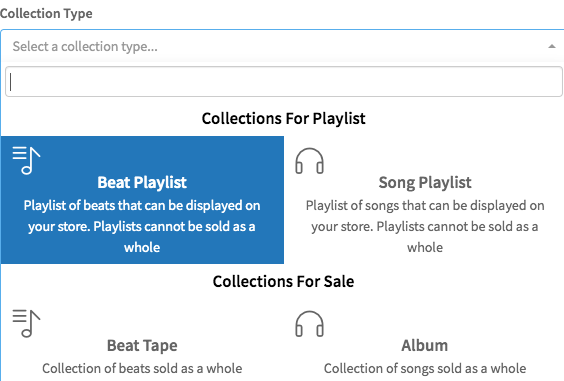The height and width of the screenshot is (381, 564).
Task: Click the 'Collections For Sale' group heading
Action: 283,281
